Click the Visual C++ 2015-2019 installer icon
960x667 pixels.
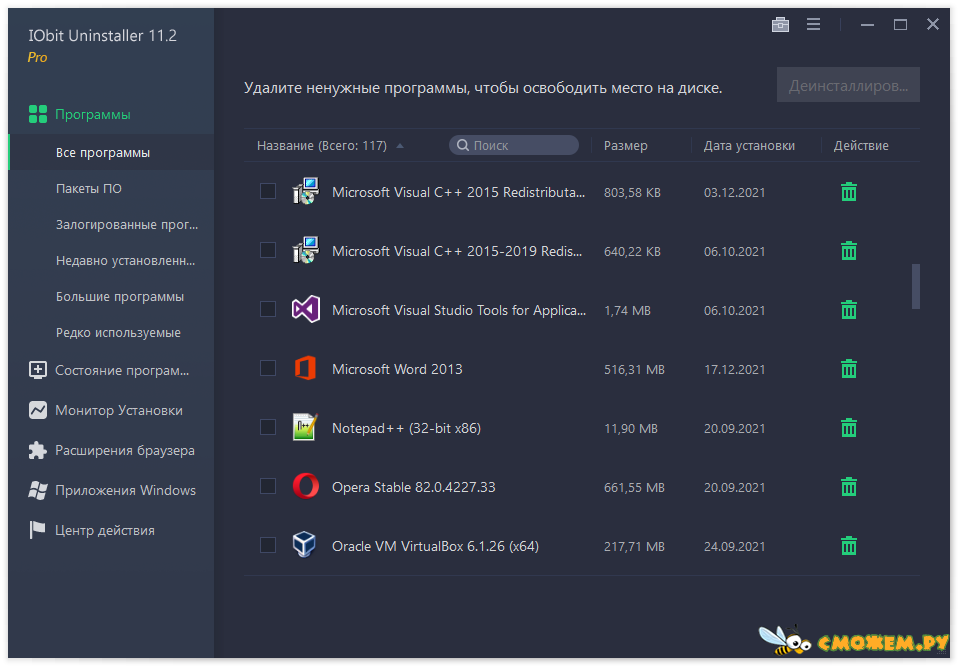pyautogui.click(x=305, y=250)
